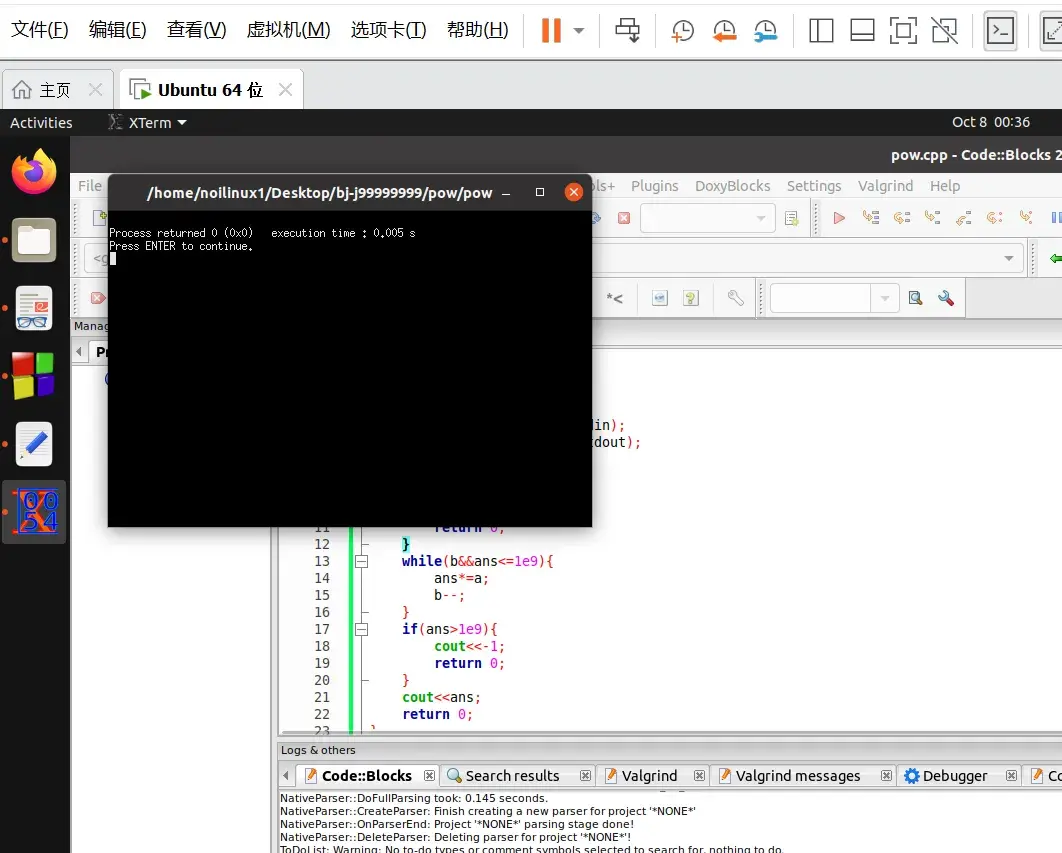Click the Step into debugger icon
This screenshot has width=1062, height=853.
pyautogui.click(x=932, y=217)
